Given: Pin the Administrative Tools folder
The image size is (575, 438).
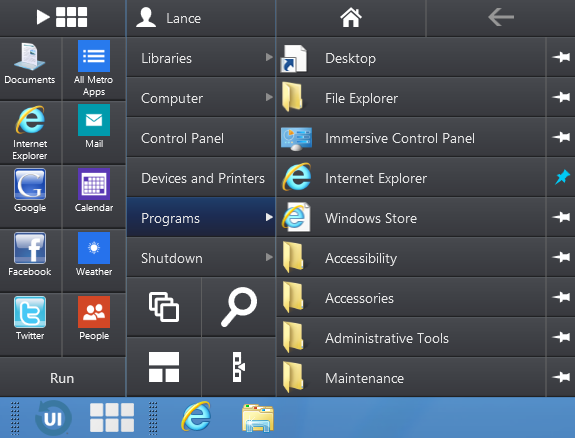Looking at the screenshot, I should point(561,337).
